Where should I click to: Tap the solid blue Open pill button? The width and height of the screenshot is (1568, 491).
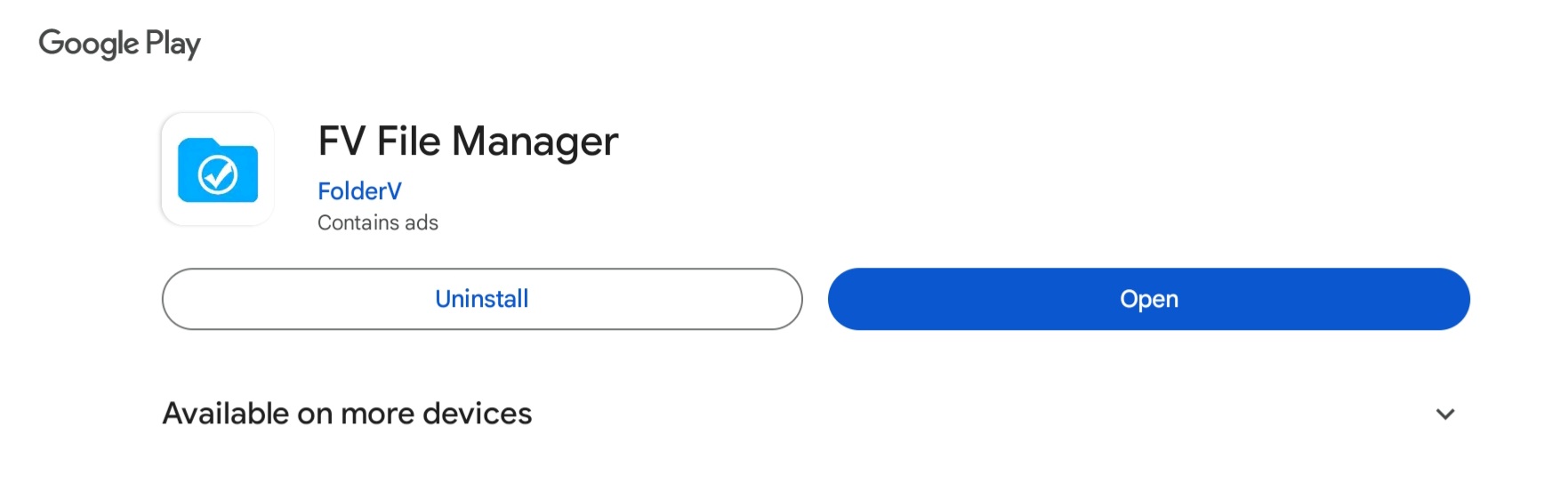click(1148, 299)
